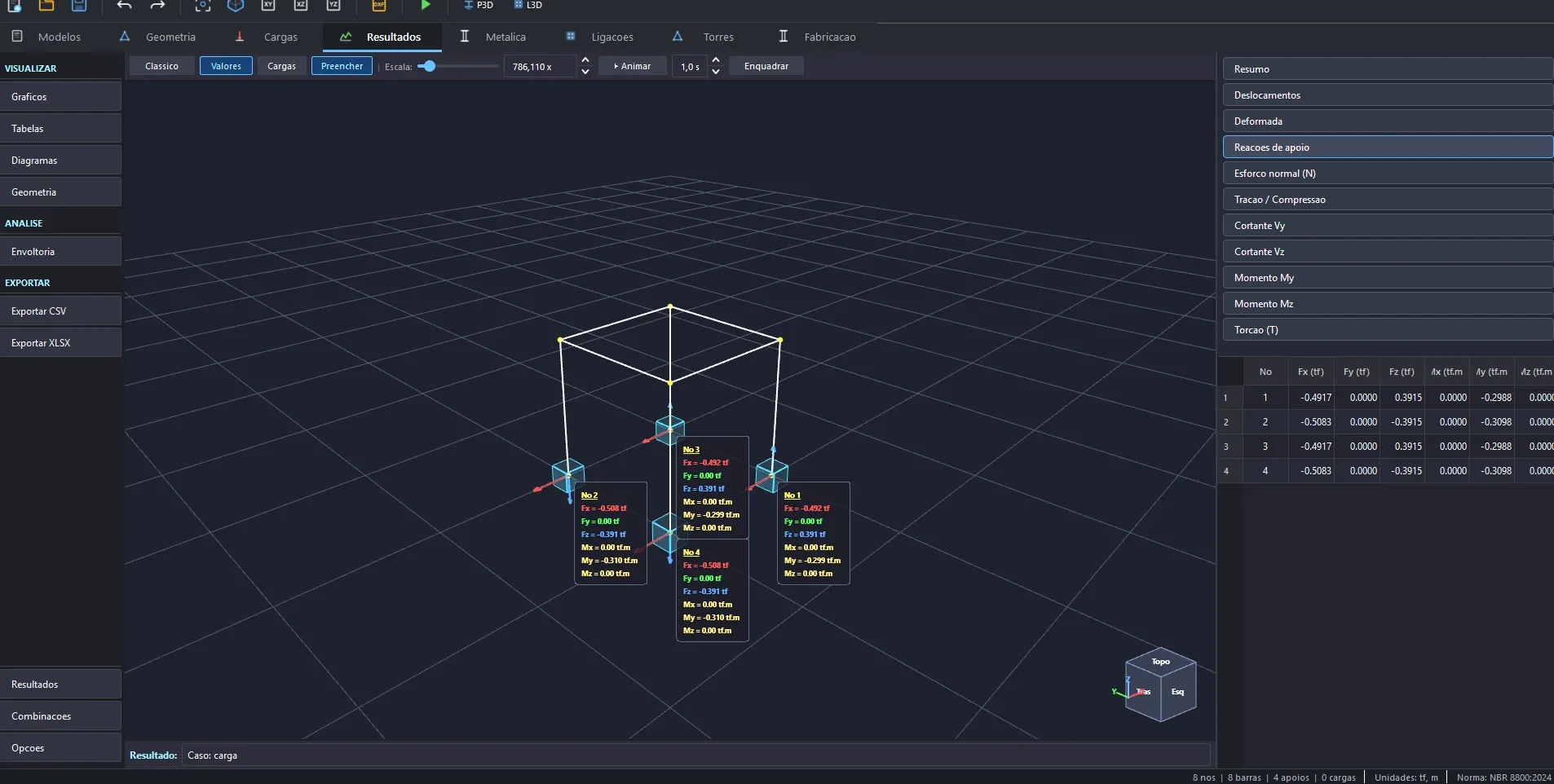1554x784 pixels.
Task: Open the Metalica tab
Action: click(x=493, y=37)
